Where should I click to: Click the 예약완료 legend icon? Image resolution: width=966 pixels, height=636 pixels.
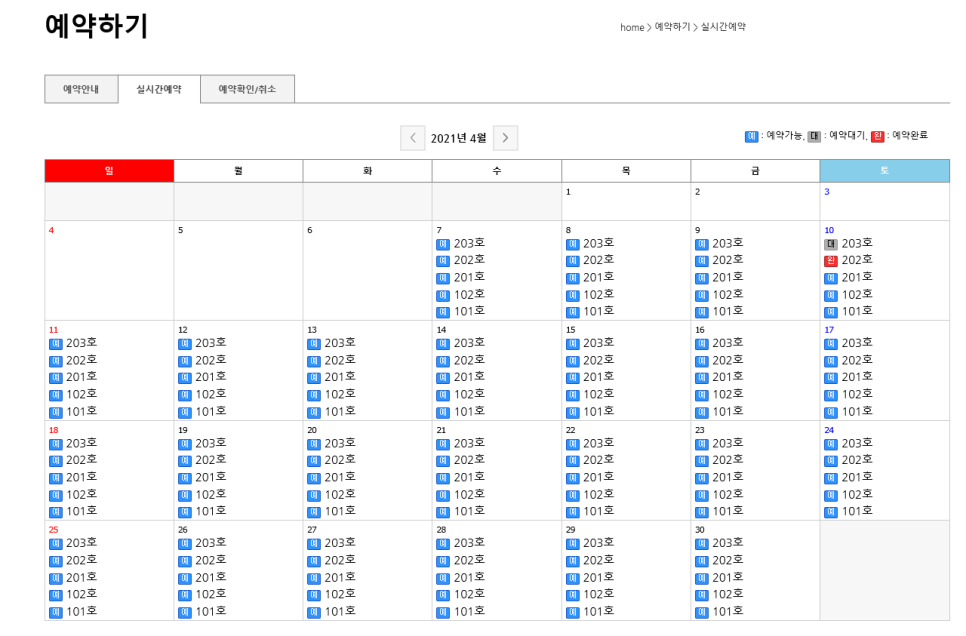(877, 136)
